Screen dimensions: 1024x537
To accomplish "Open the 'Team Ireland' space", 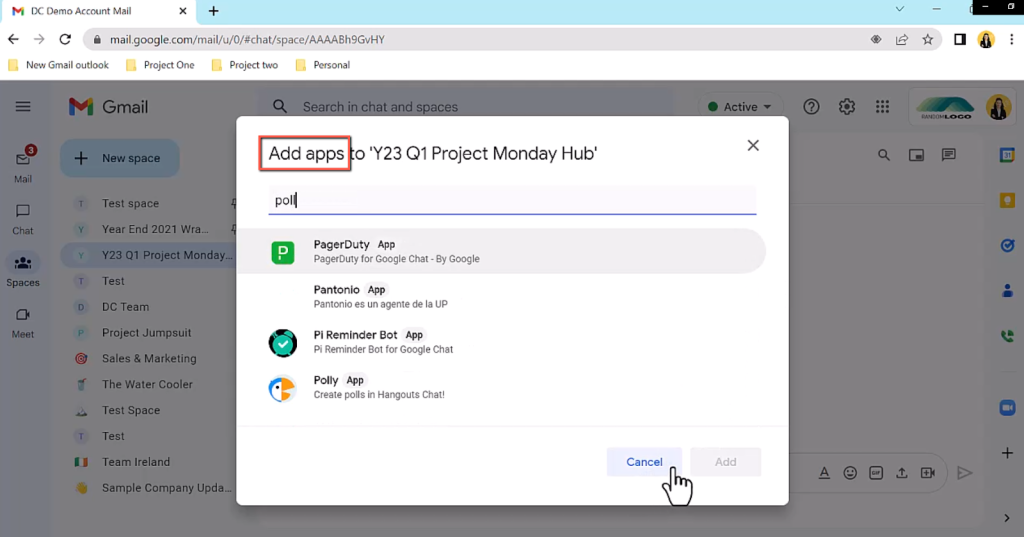I will click(x=135, y=462).
